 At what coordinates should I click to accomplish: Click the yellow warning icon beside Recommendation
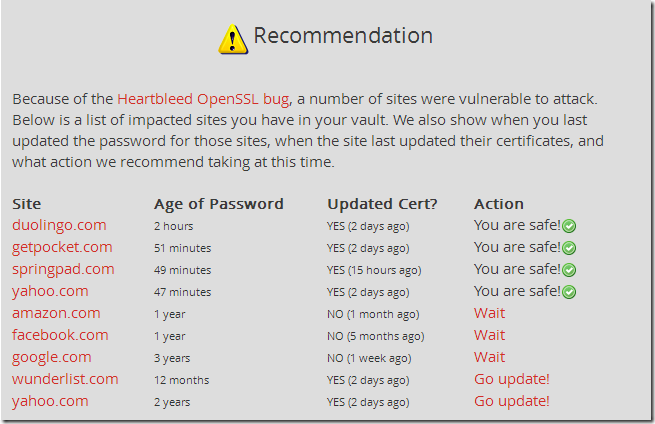point(233,38)
